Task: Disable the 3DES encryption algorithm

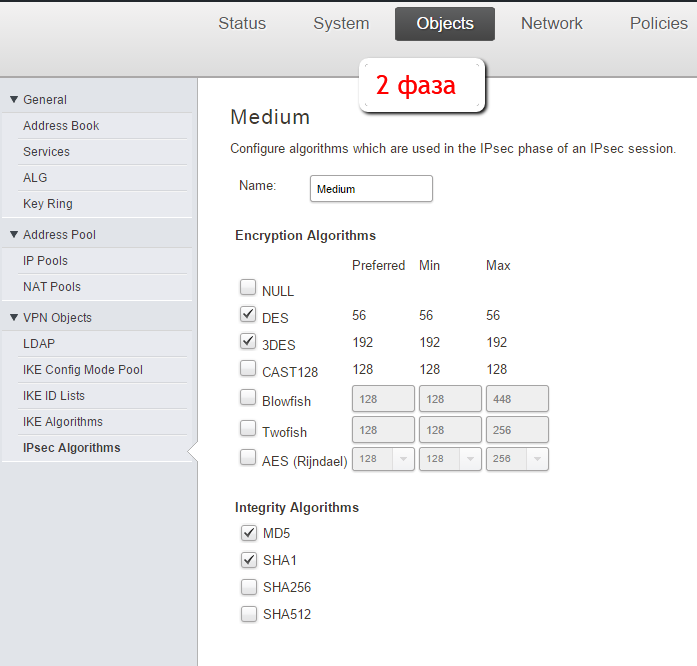Action: click(x=248, y=341)
